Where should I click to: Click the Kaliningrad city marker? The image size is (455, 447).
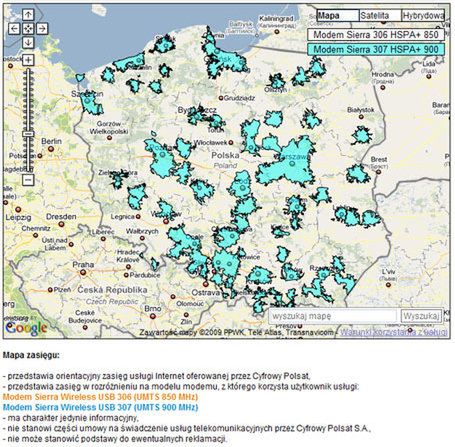coord(277,32)
